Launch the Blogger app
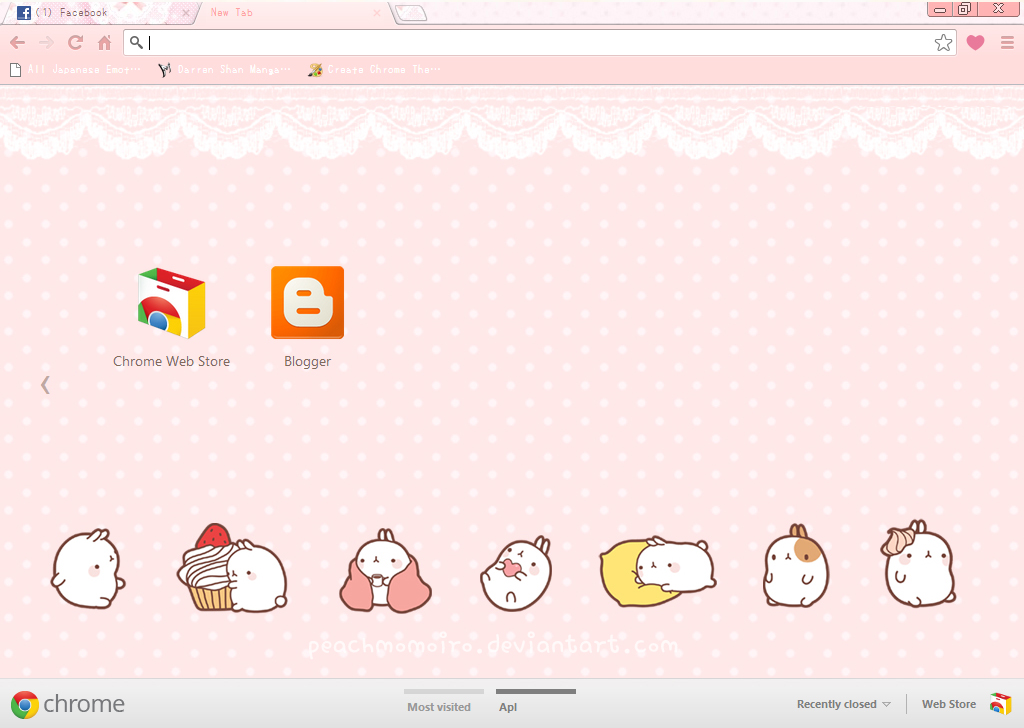Screen dimensions: 1024x728 (307, 302)
